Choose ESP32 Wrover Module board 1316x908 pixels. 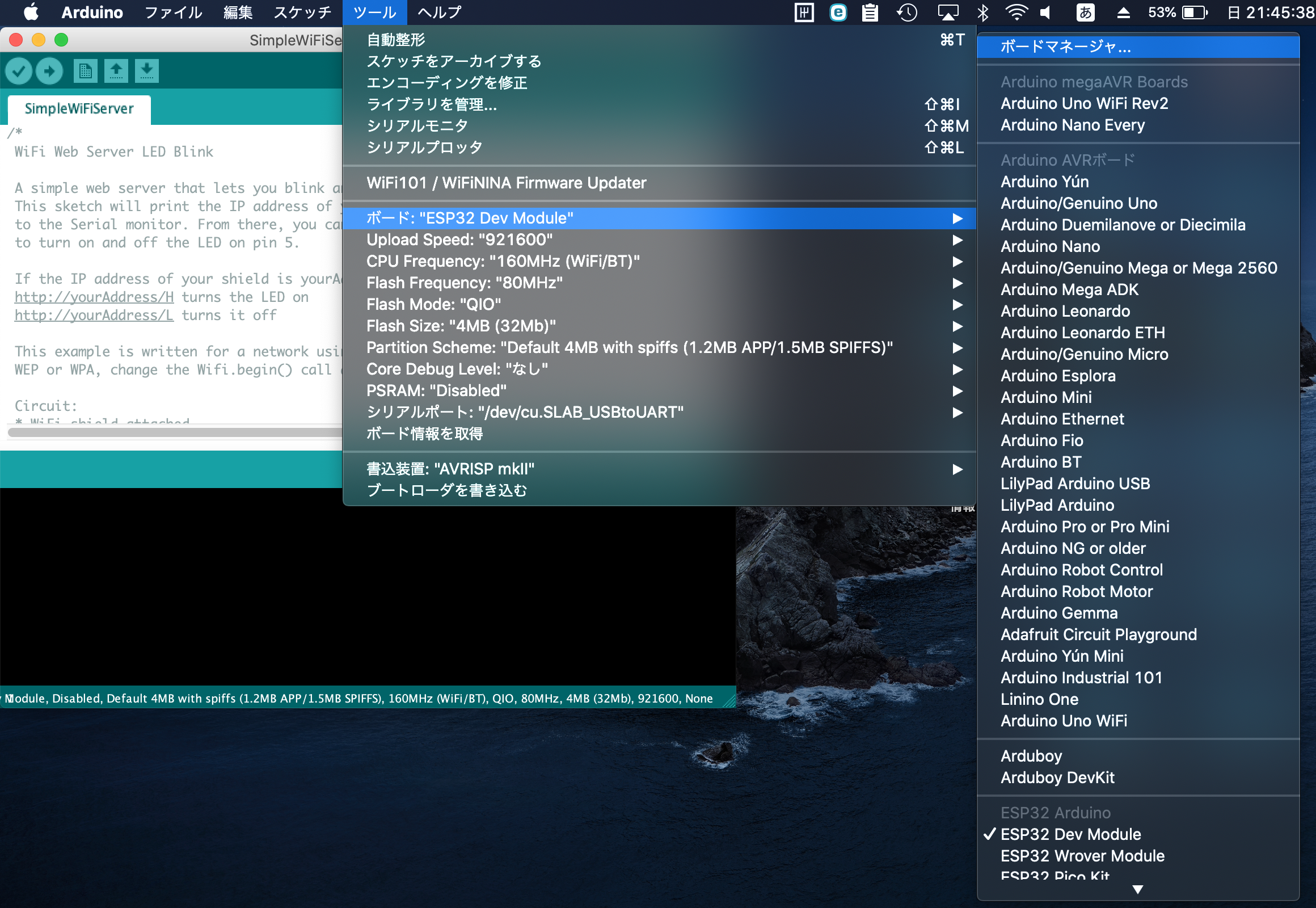pos(1082,856)
